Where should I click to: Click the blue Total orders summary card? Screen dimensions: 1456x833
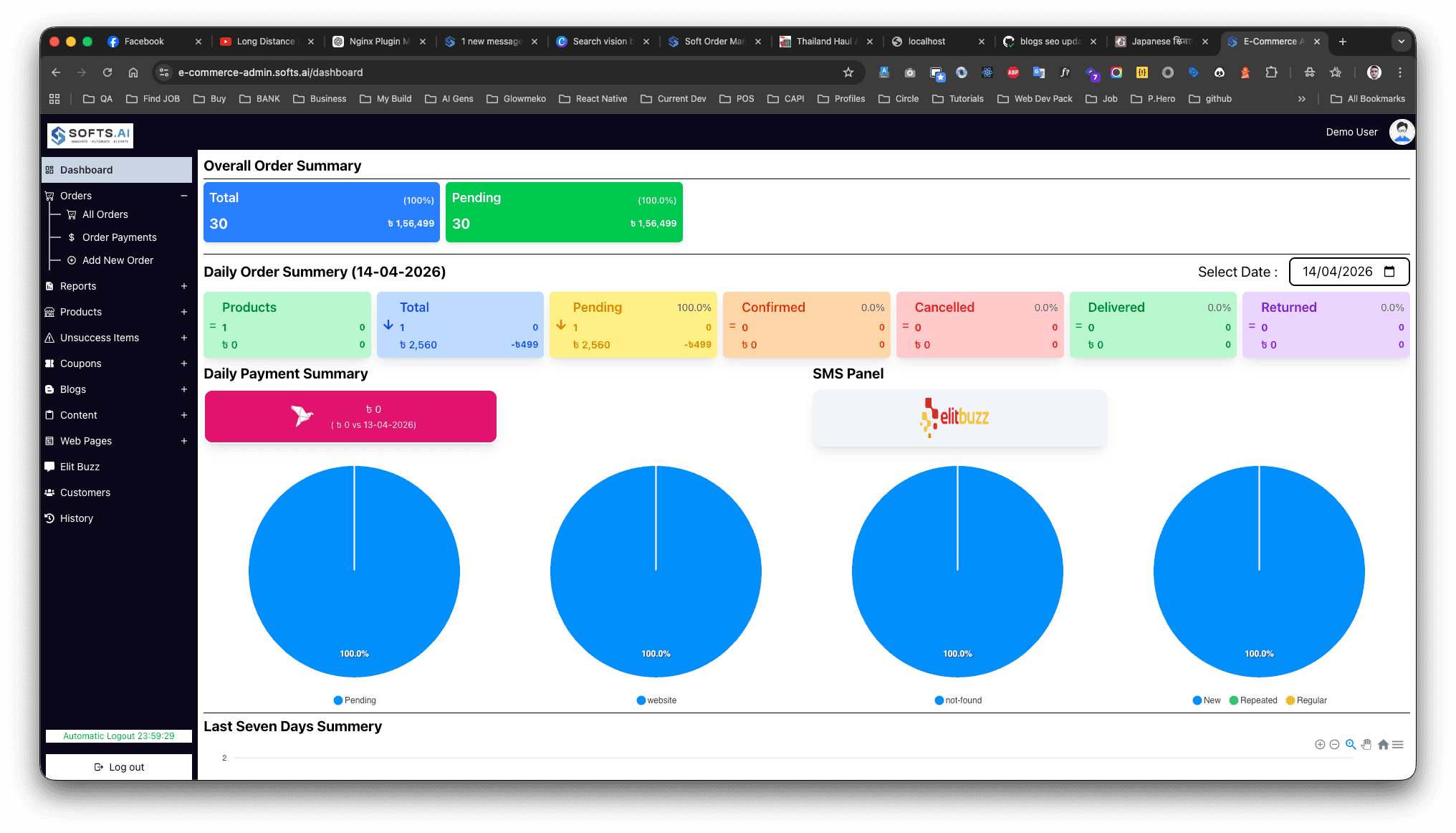tap(321, 211)
